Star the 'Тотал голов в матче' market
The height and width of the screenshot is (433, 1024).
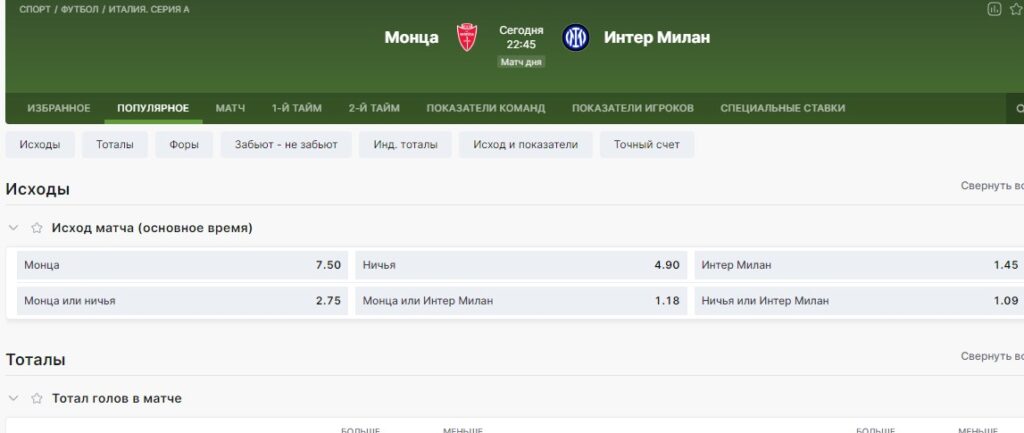click(x=37, y=398)
